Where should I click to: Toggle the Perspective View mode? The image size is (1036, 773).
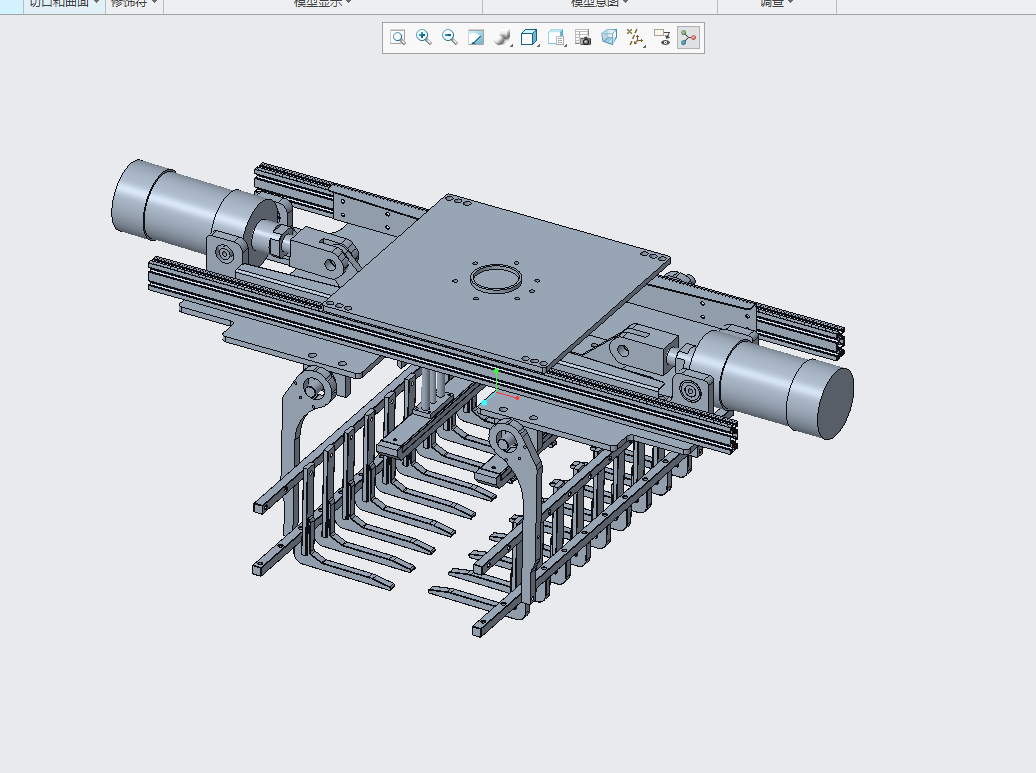tap(609, 38)
